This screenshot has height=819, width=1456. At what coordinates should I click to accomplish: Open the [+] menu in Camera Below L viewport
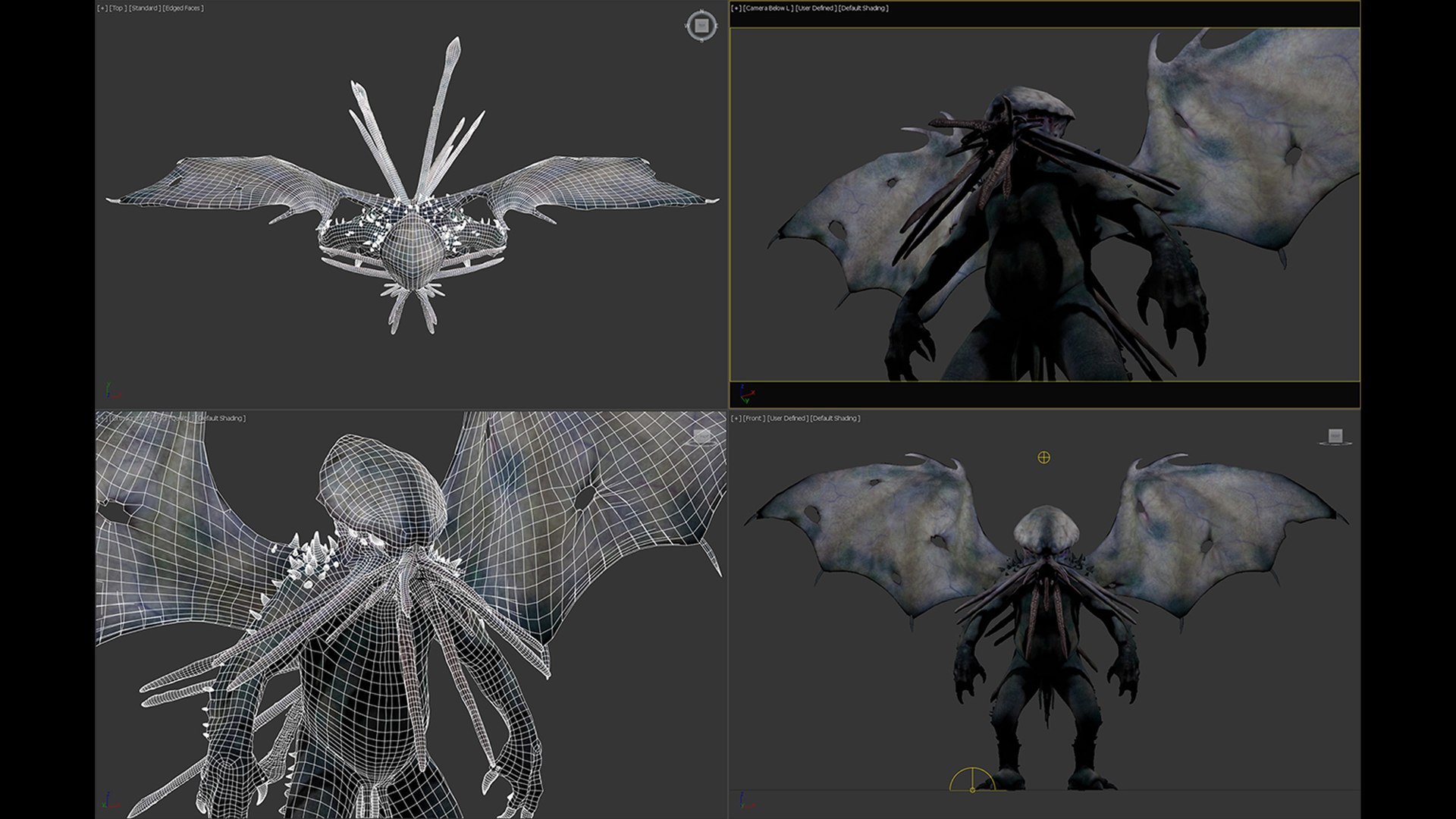[736, 8]
